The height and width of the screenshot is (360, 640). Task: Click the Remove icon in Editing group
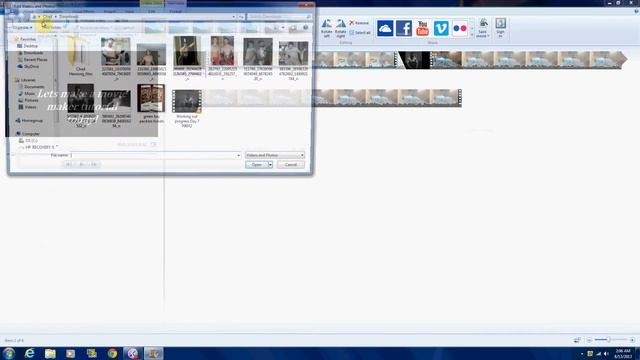(x=359, y=23)
